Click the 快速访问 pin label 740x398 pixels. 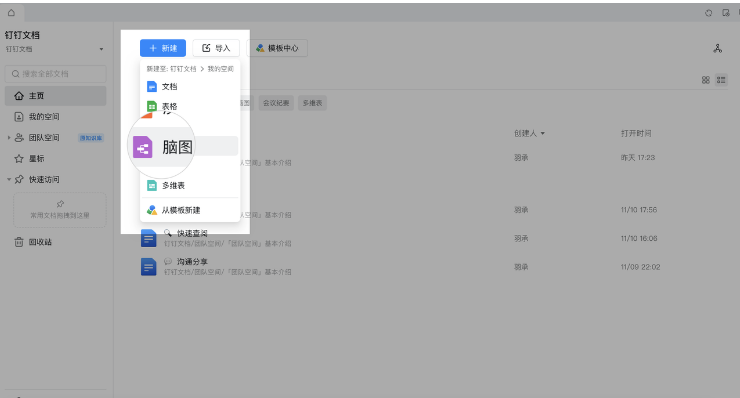[x=44, y=179]
